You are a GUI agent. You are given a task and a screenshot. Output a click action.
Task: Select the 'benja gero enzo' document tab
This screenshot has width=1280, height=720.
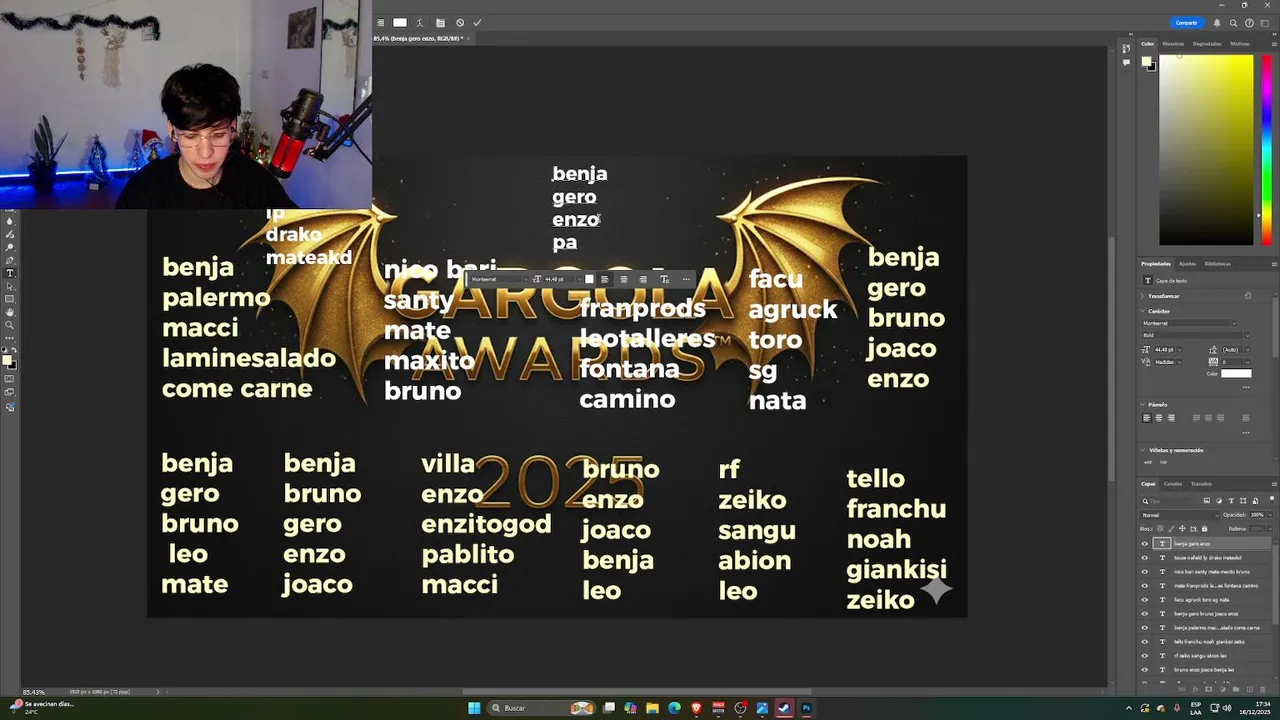tap(418, 38)
